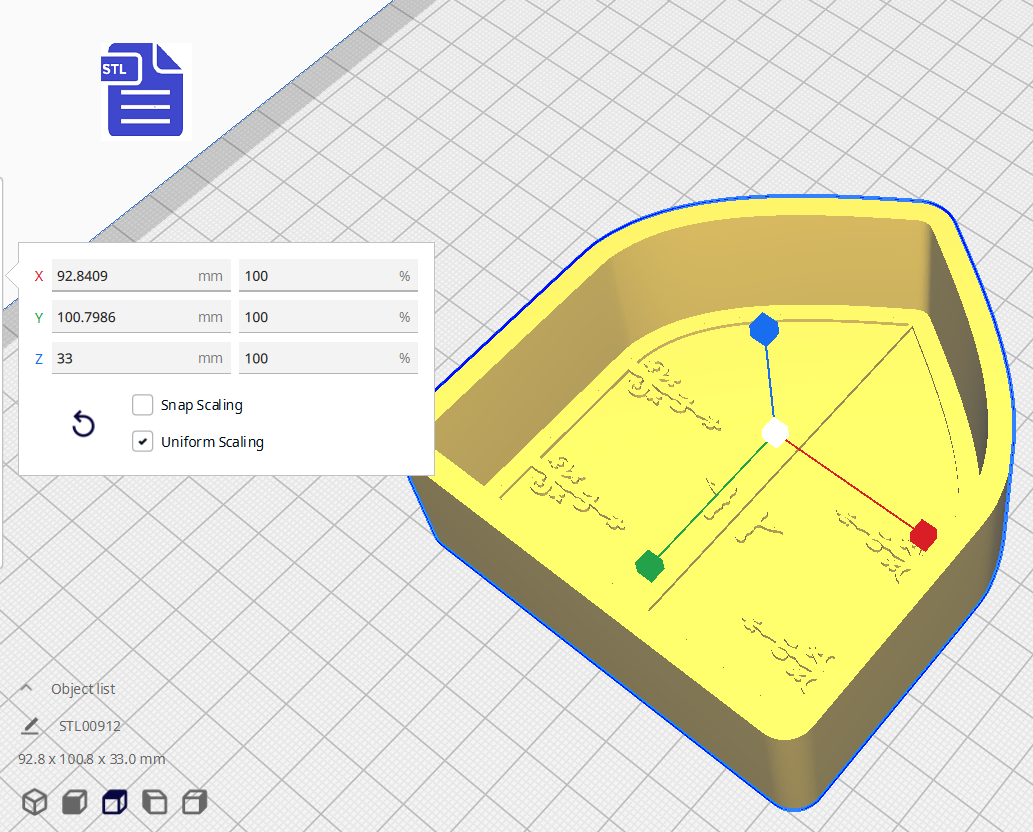This screenshot has height=832, width=1033.
Task: Click the blue Z-axis scale handle
Action: tap(764, 329)
